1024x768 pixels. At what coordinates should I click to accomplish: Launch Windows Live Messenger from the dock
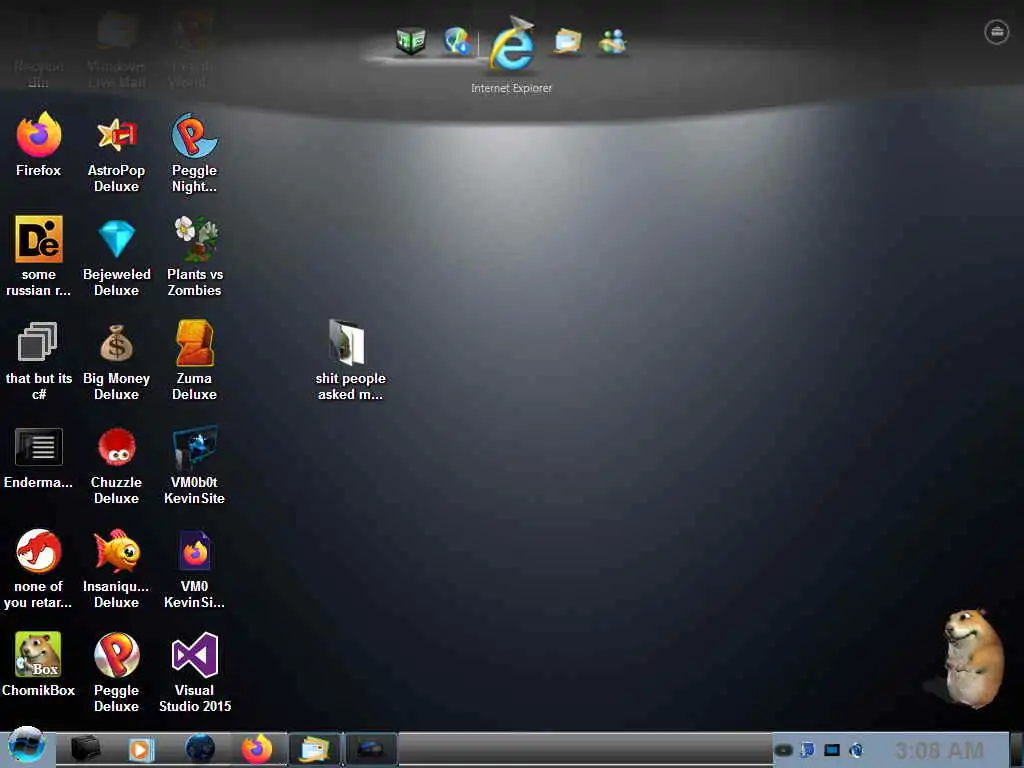(613, 42)
